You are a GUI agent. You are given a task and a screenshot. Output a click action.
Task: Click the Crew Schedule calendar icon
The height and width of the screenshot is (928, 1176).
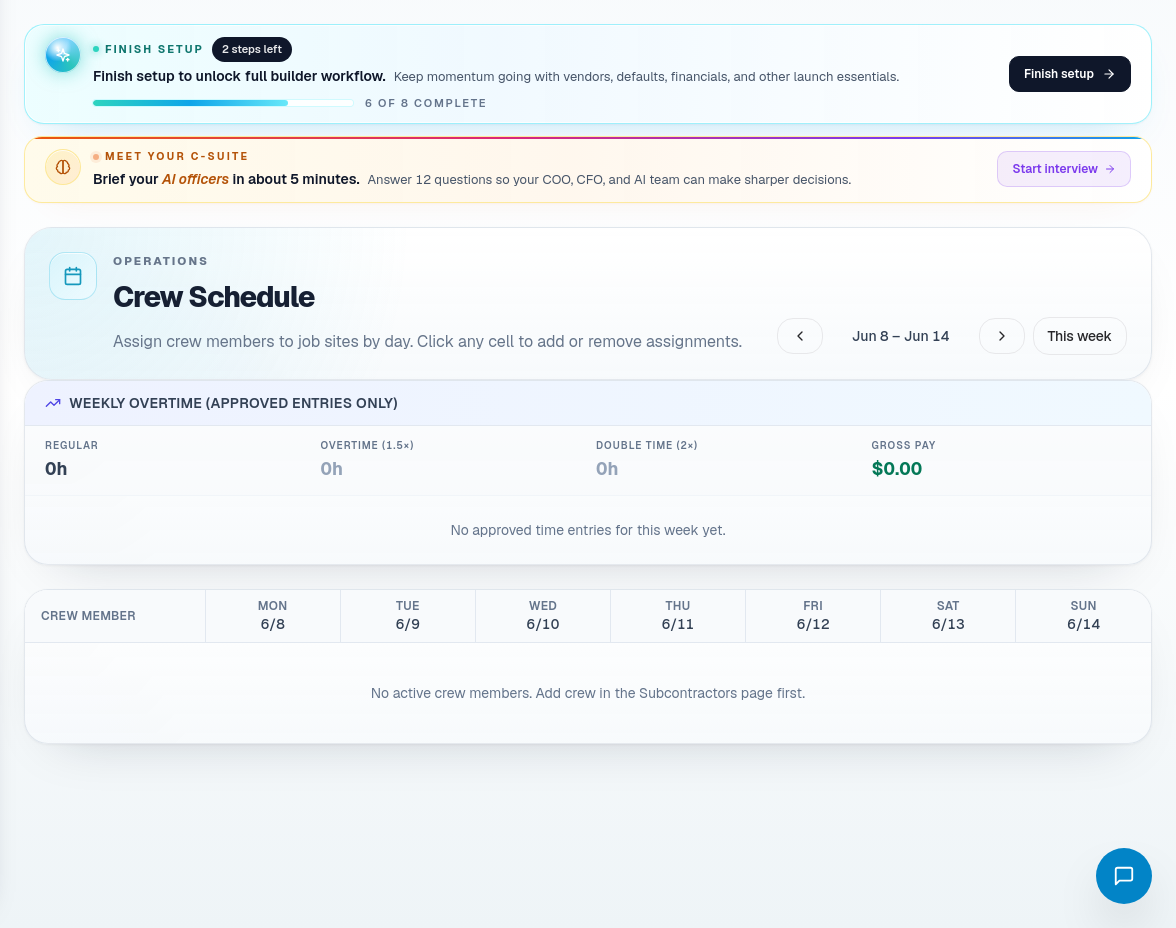click(73, 276)
